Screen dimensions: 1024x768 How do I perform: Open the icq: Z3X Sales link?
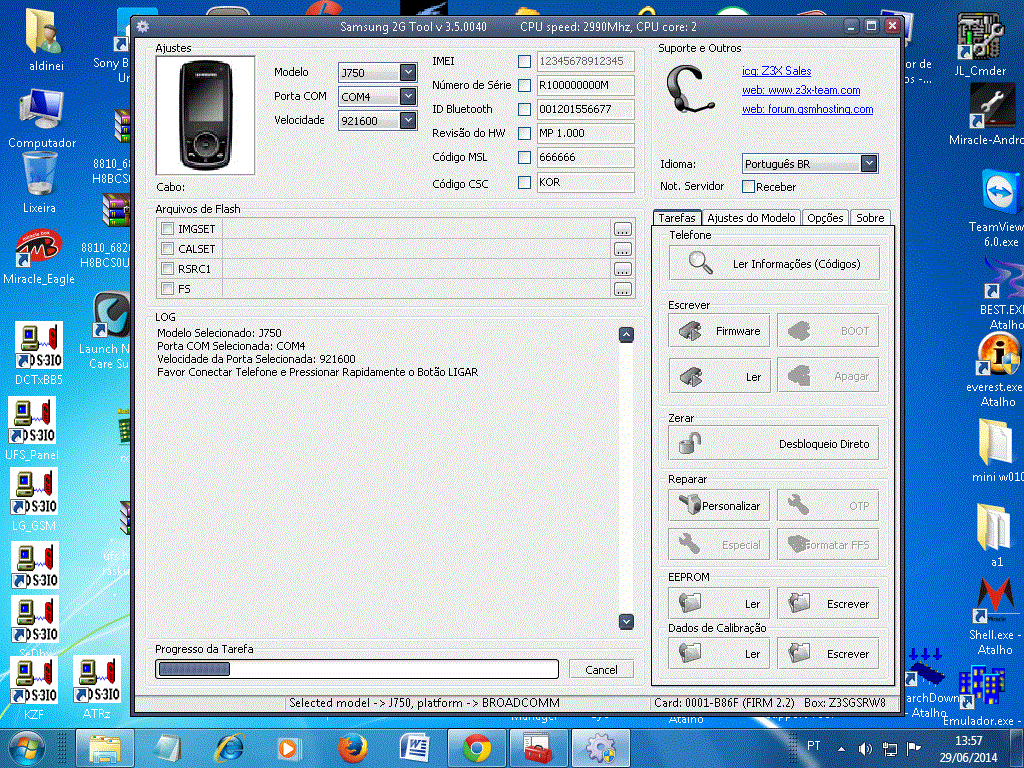point(776,71)
